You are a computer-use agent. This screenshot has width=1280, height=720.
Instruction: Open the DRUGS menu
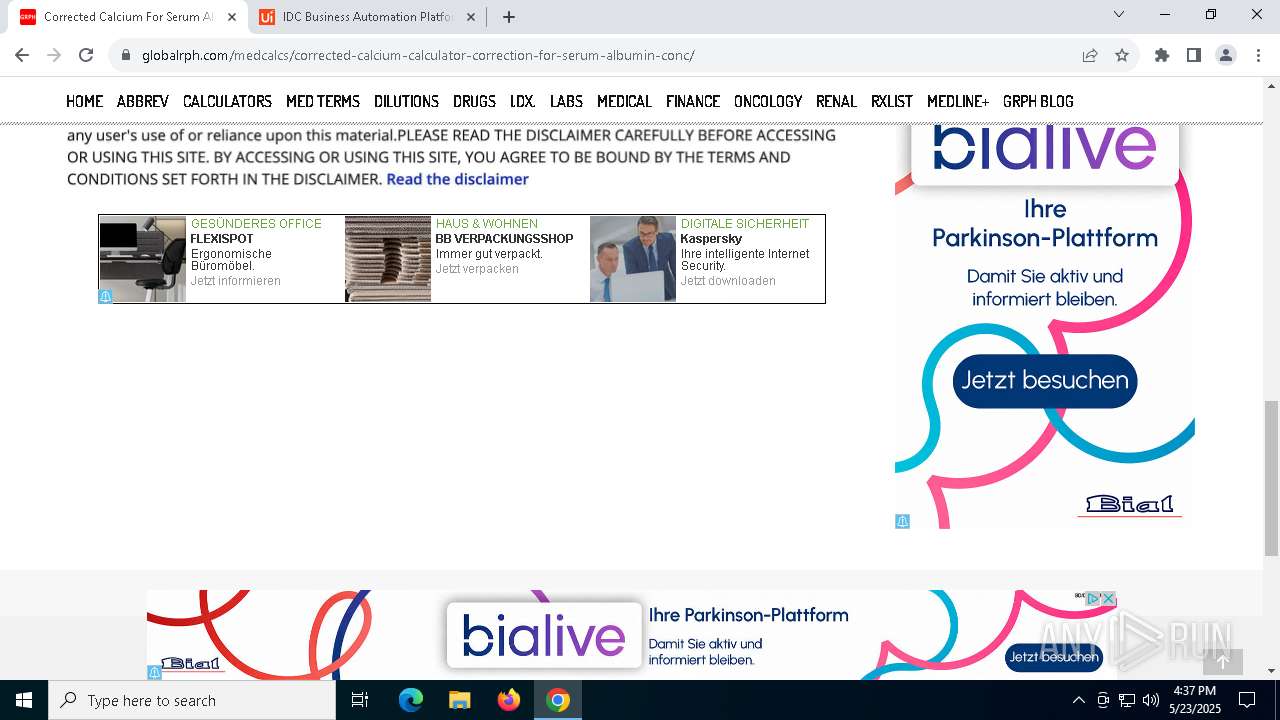pos(474,101)
